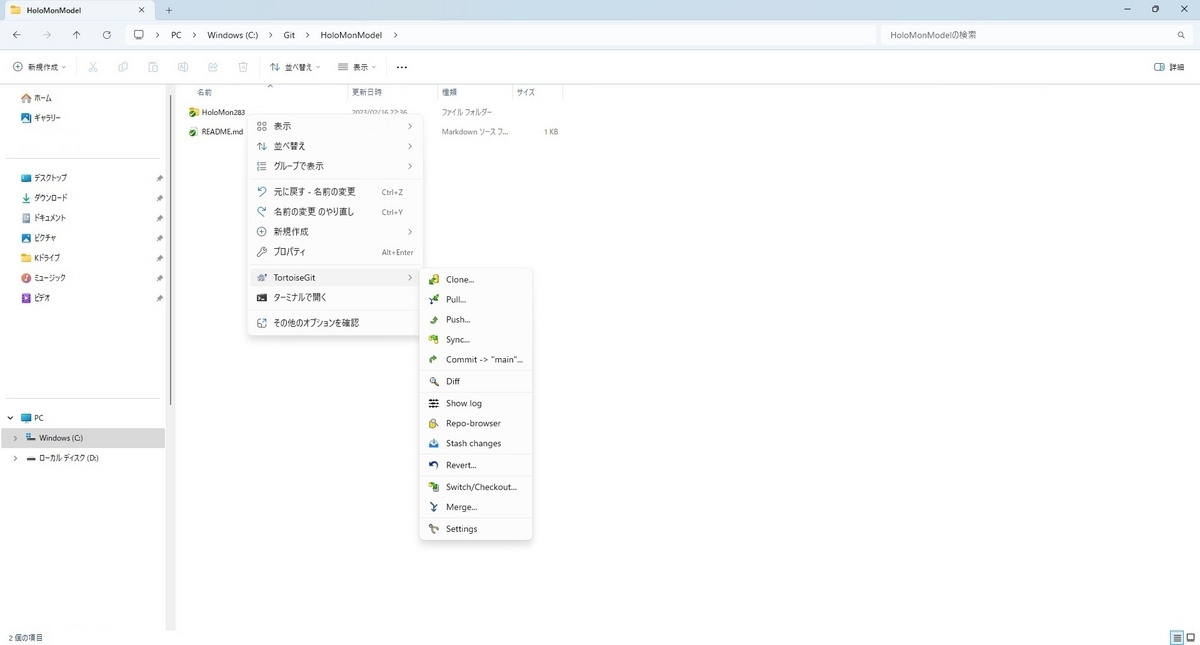Click the Refresh icon in the address bar
The image size is (1200, 645).
[x=107, y=34]
